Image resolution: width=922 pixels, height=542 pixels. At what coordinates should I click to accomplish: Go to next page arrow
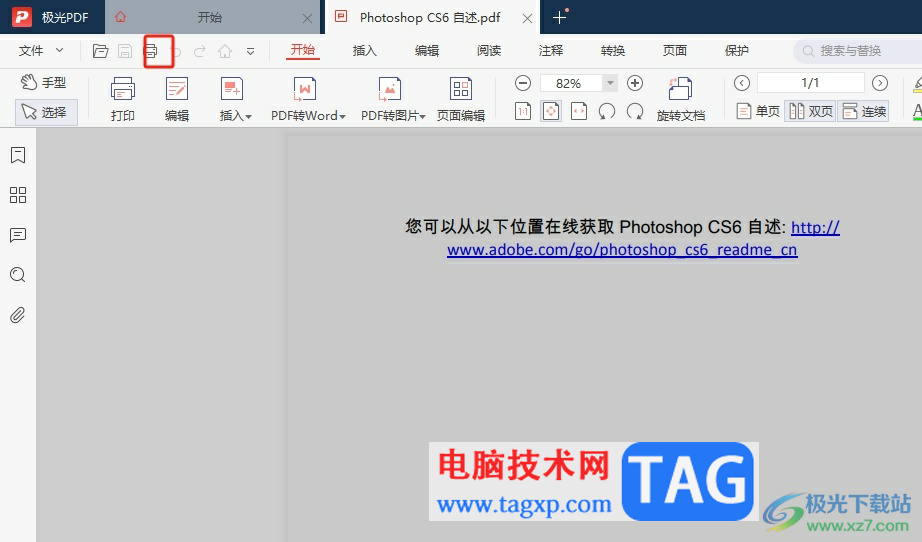pyautogui.click(x=880, y=83)
